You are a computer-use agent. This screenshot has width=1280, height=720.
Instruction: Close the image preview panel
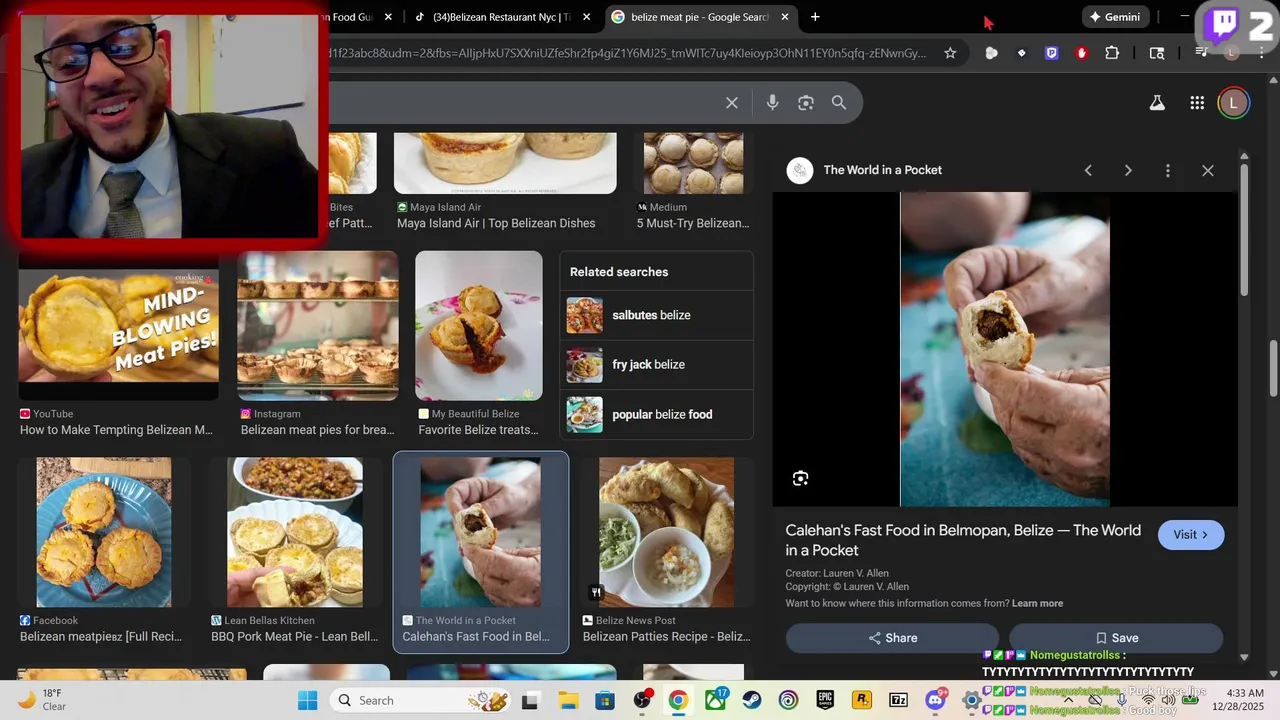pos(1208,171)
